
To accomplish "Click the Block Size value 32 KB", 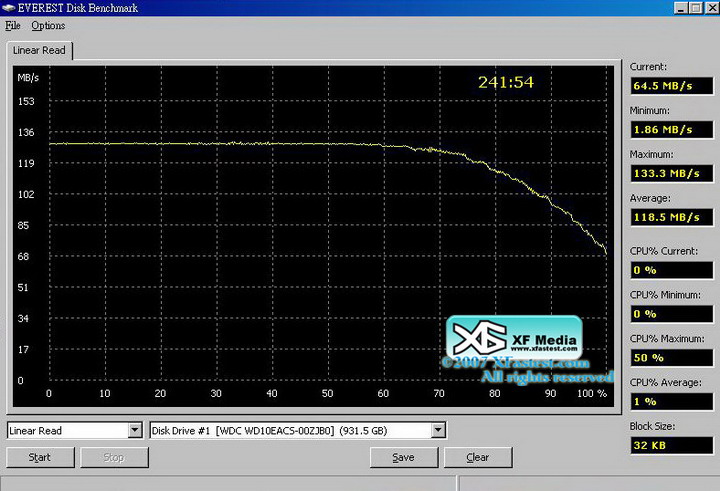I will point(672,446).
